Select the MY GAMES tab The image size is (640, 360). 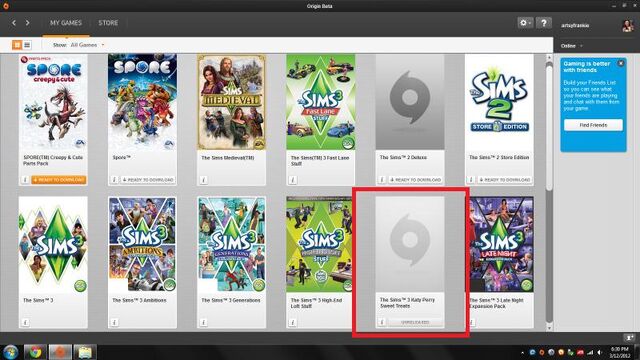point(66,23)
